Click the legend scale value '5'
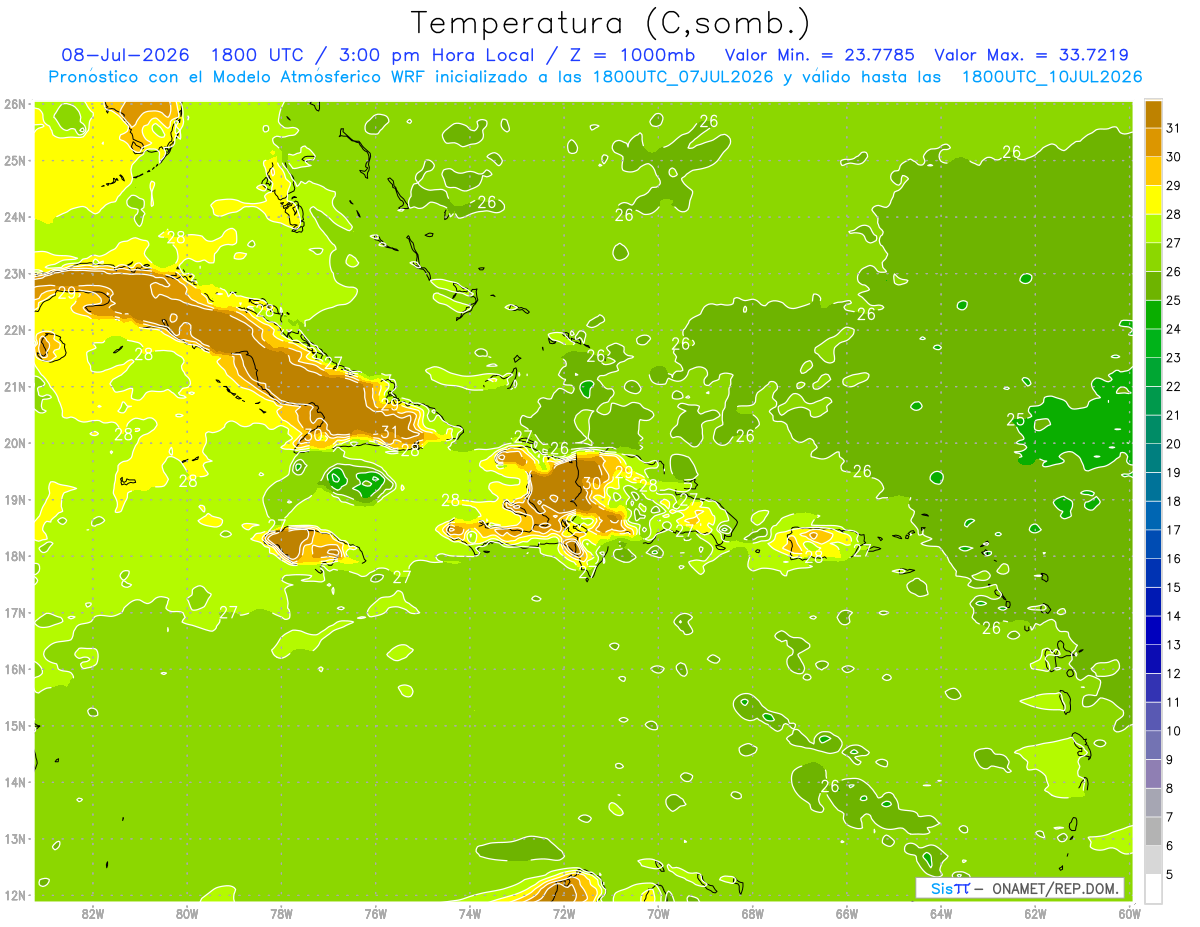The image size is (1200, 927). point(1170,874)
